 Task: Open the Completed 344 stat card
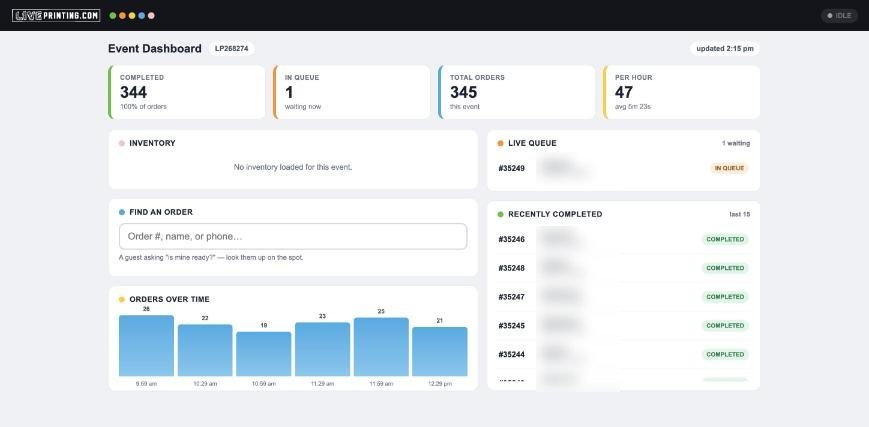click(187, 92)
